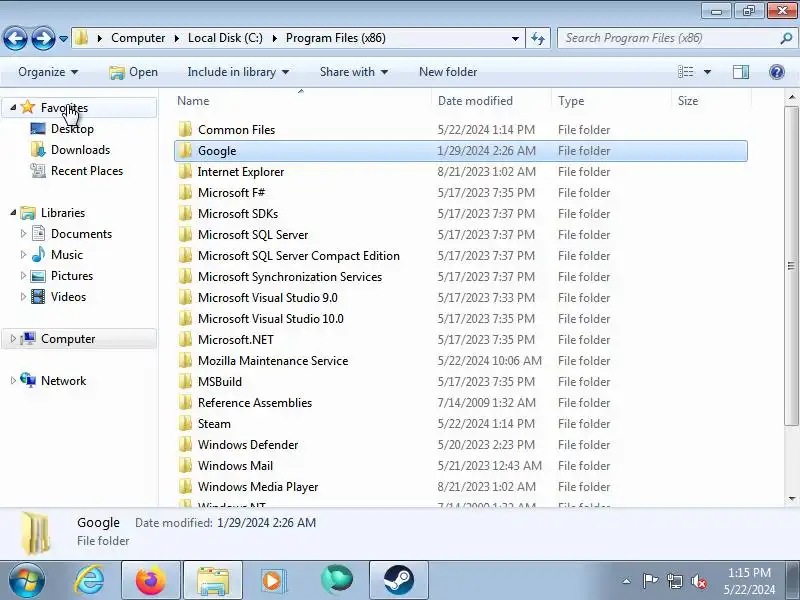The image size is (800, 600).
Task: Click the network tray icon
Action: pos(674,581)
